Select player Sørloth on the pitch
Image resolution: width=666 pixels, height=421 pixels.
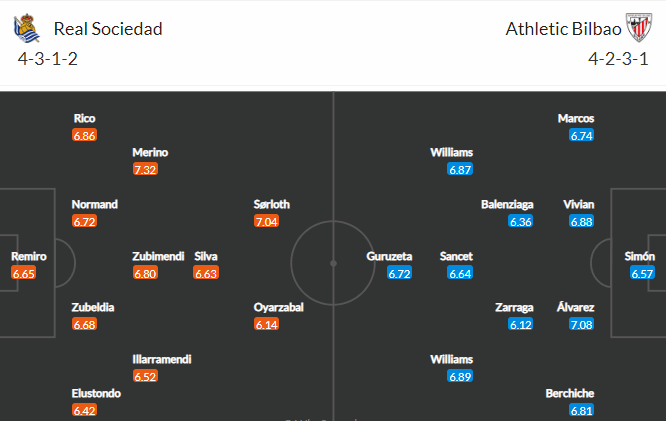coord(271,204)
